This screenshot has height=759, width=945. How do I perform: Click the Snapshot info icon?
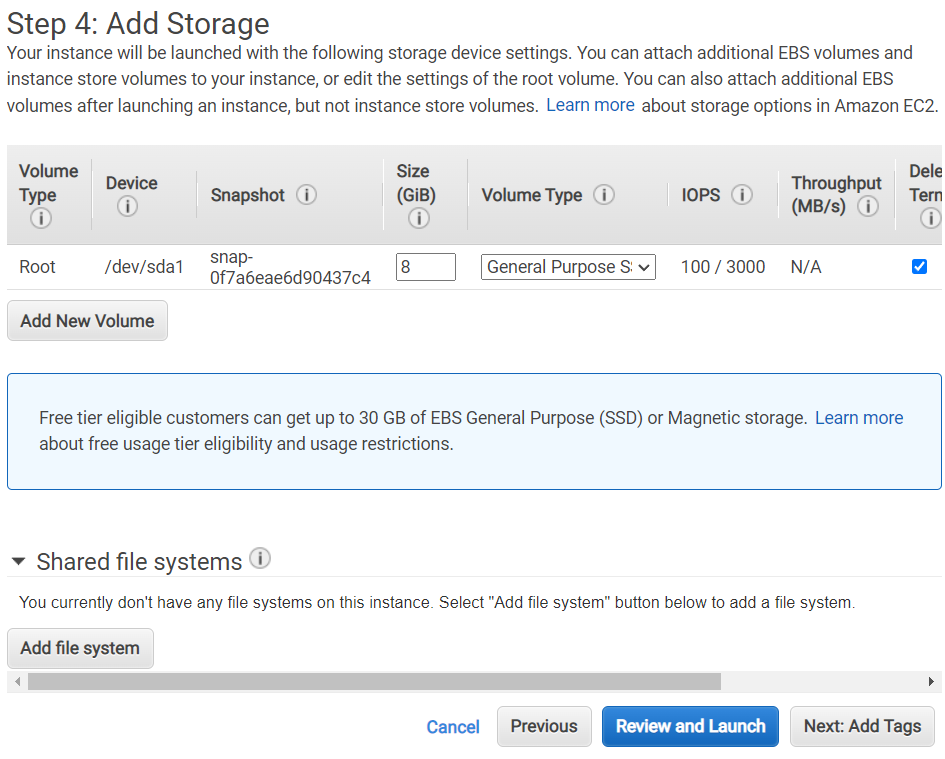[307, 195]
